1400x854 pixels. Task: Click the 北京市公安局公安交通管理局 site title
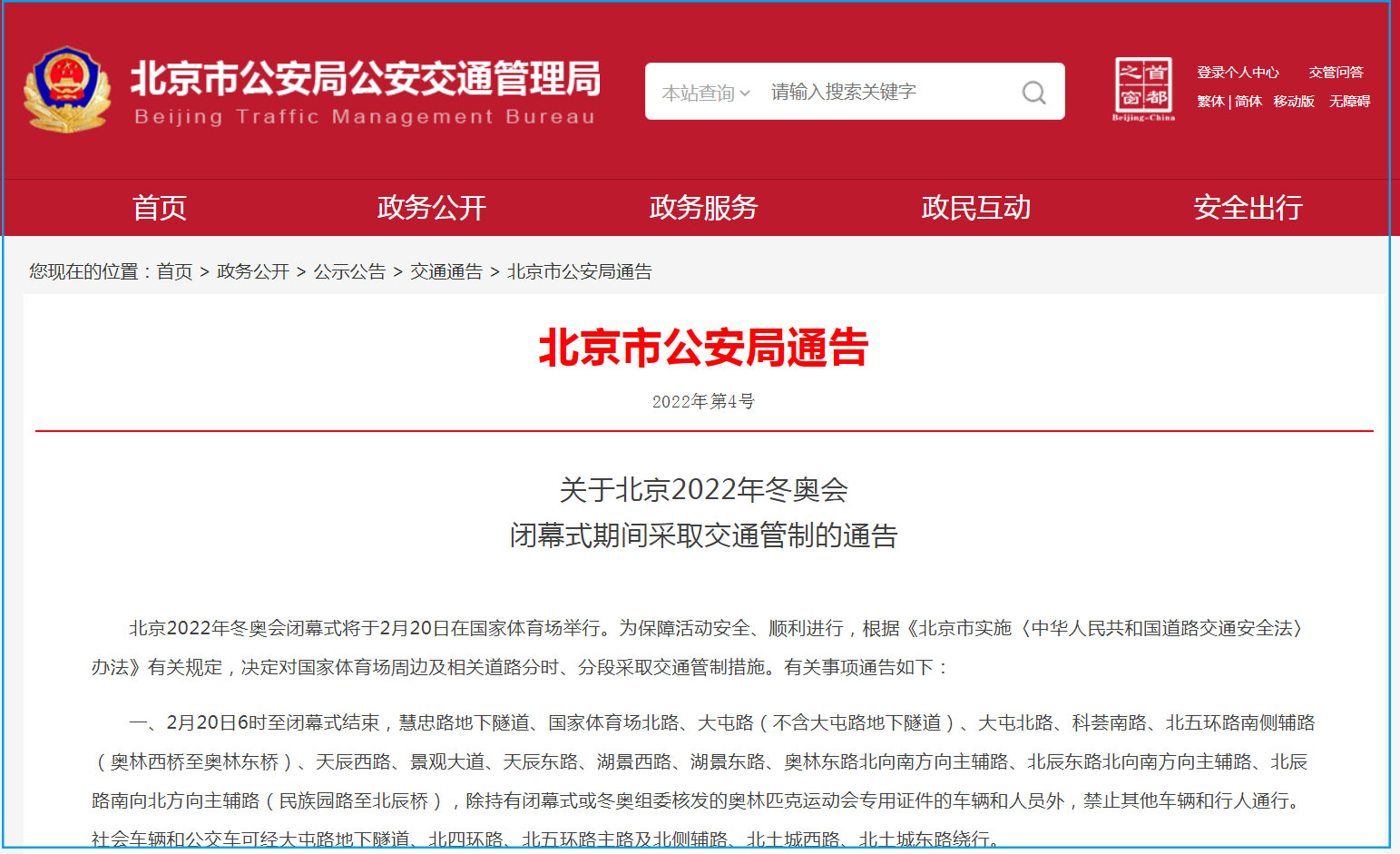[x=365, y=79]
